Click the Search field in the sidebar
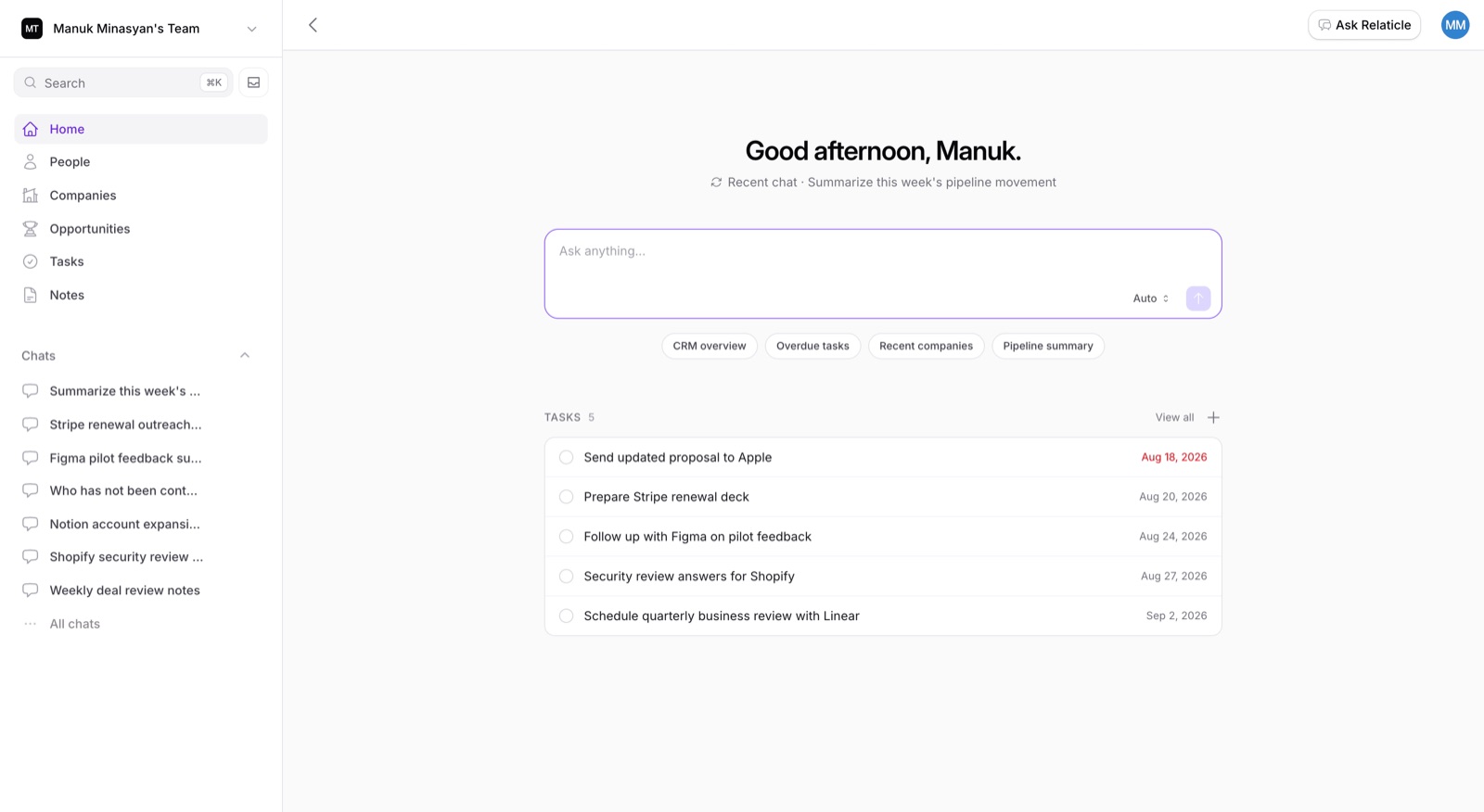The width and height of the screenshot is (1484, 812). (x=123, y=82)
